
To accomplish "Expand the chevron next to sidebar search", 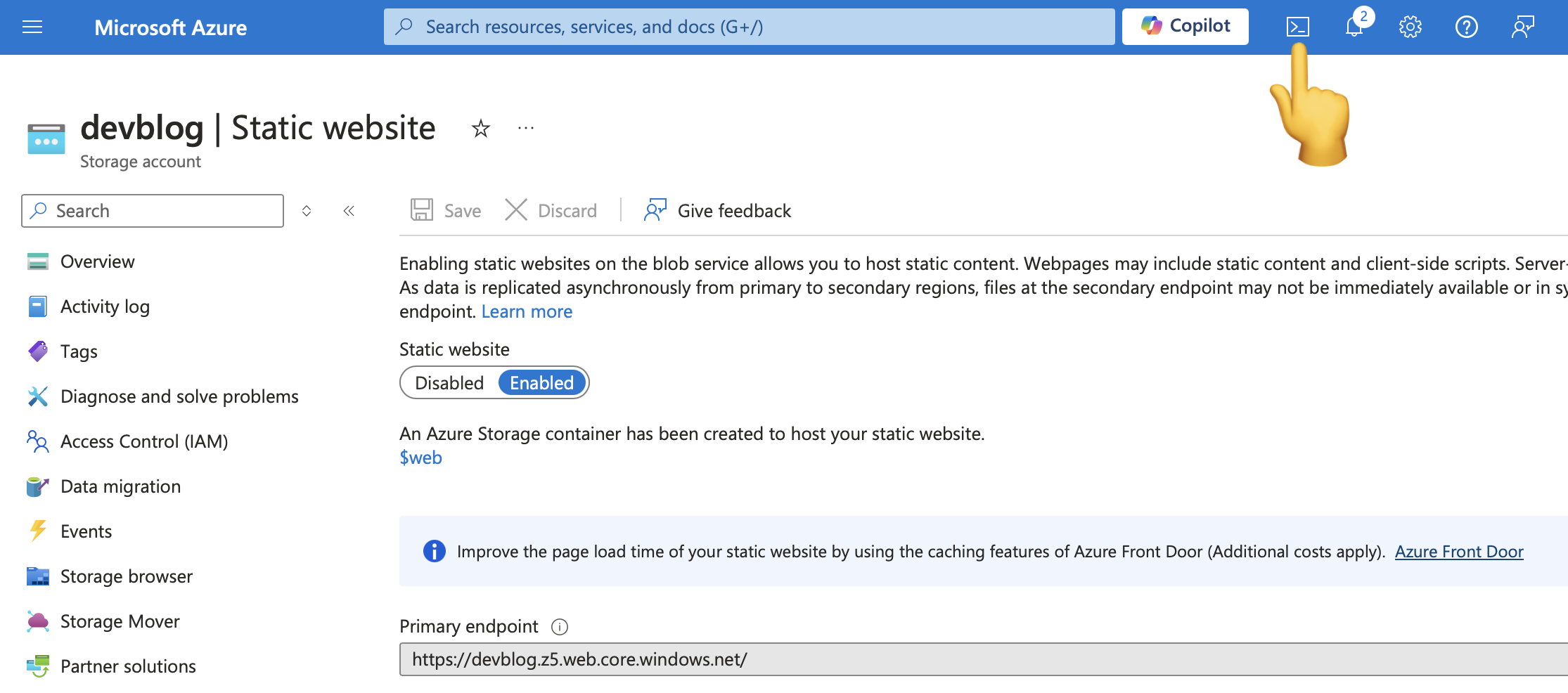I will pyautogui.click(x=307, y=210).
